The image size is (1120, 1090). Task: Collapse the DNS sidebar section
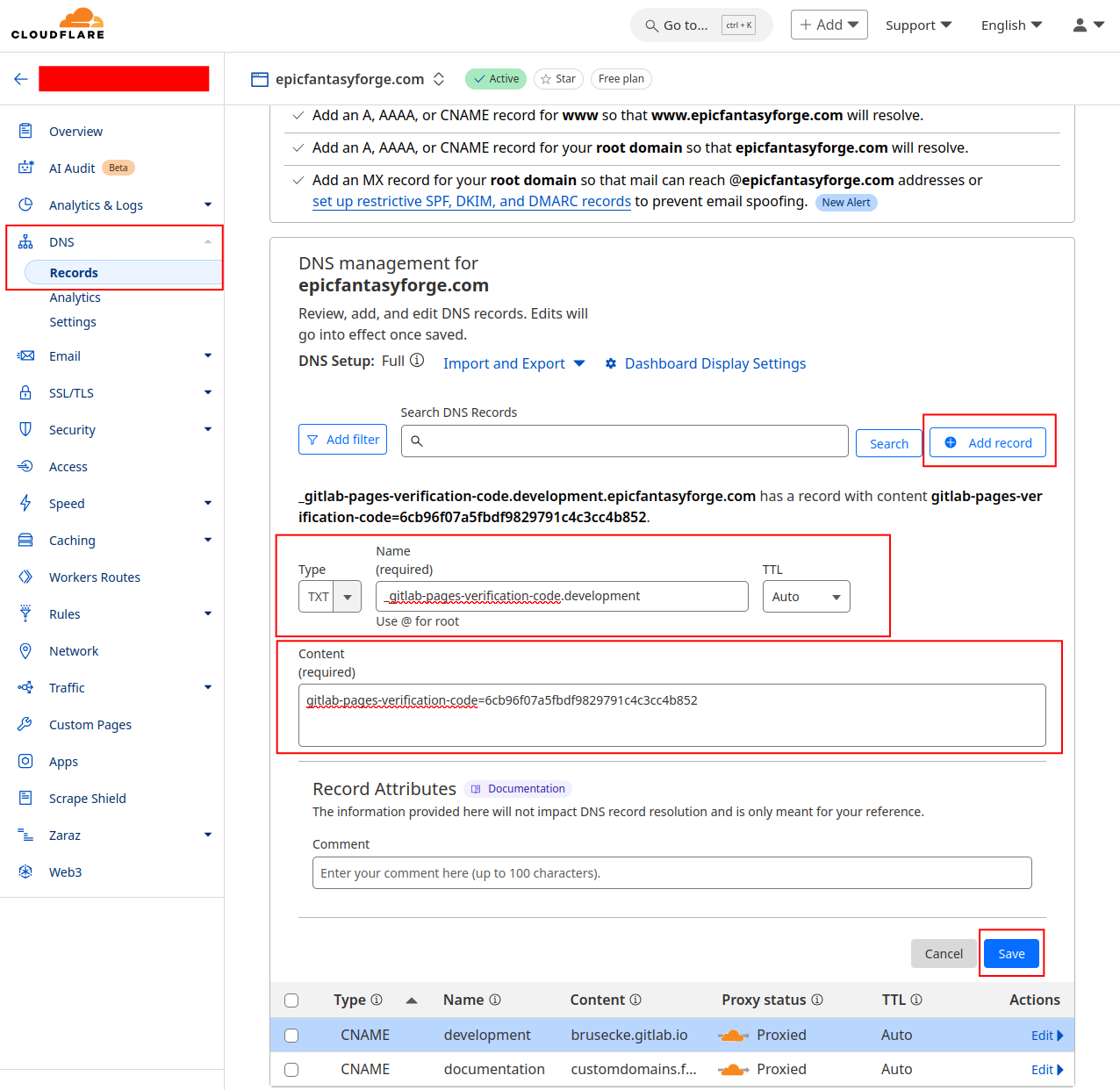click(208, 241)
